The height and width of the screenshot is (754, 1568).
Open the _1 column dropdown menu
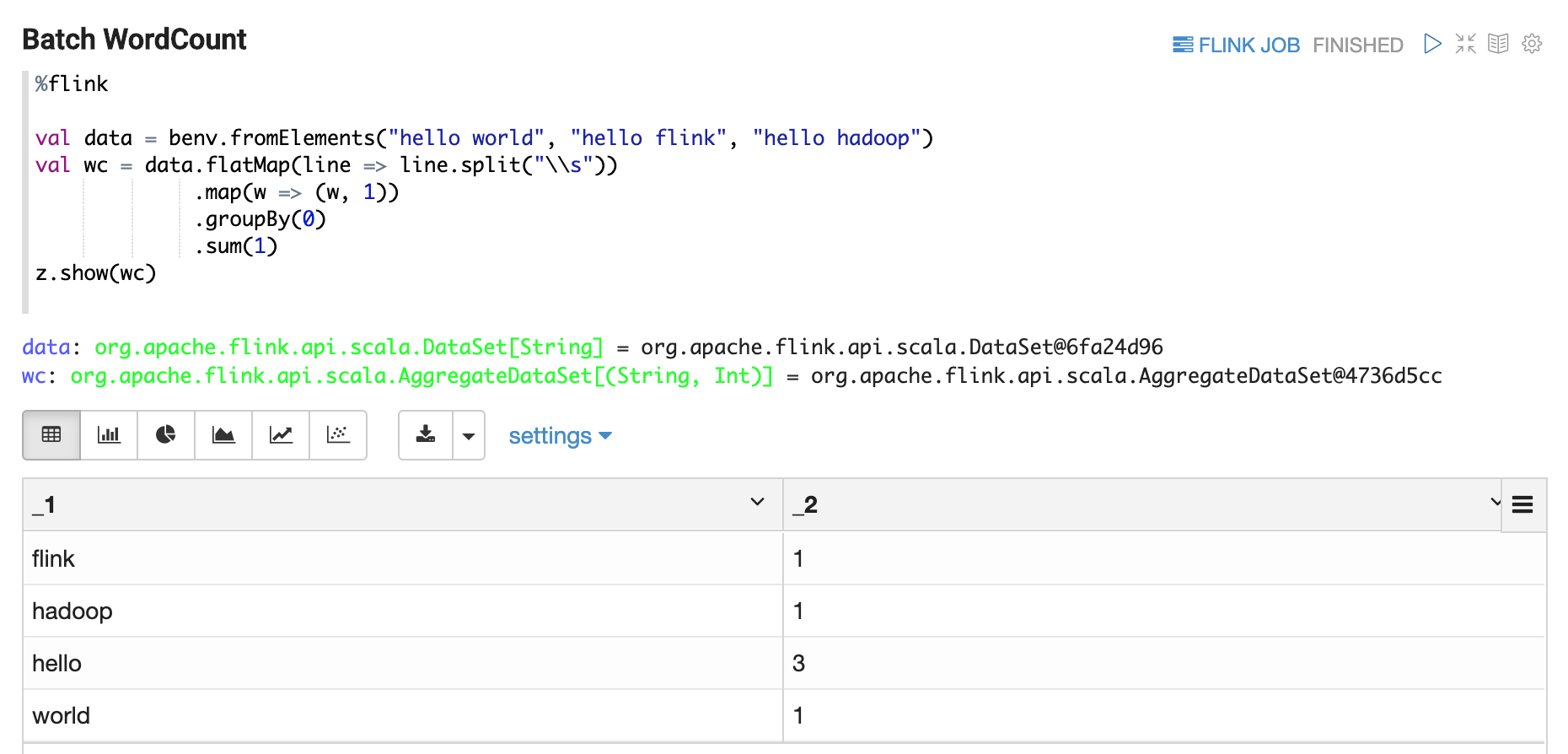(757, 503)
